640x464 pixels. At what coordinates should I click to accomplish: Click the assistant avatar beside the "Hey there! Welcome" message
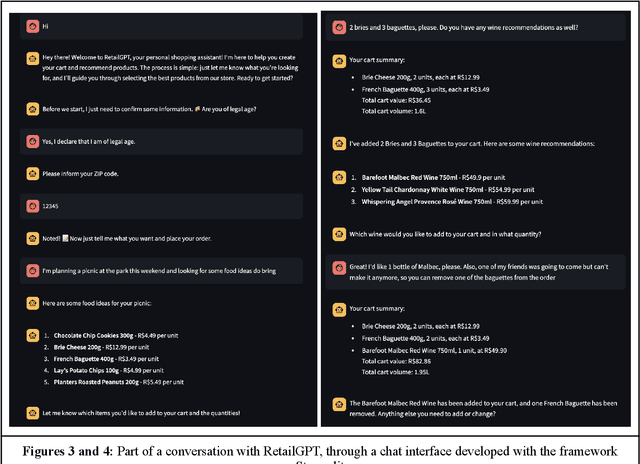(33, 60)
